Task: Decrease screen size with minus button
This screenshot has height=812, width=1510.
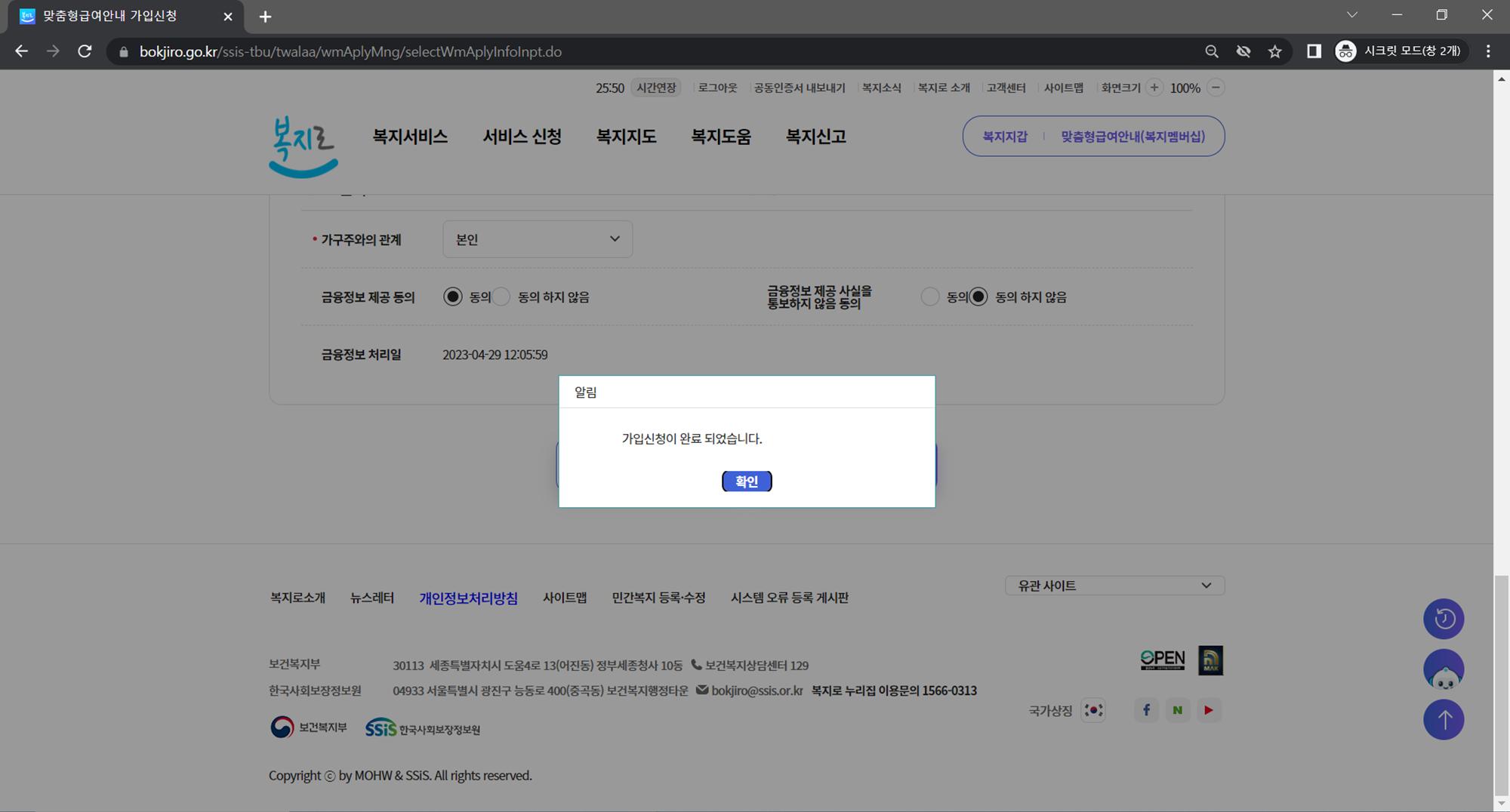Action: coord(1216,88)
